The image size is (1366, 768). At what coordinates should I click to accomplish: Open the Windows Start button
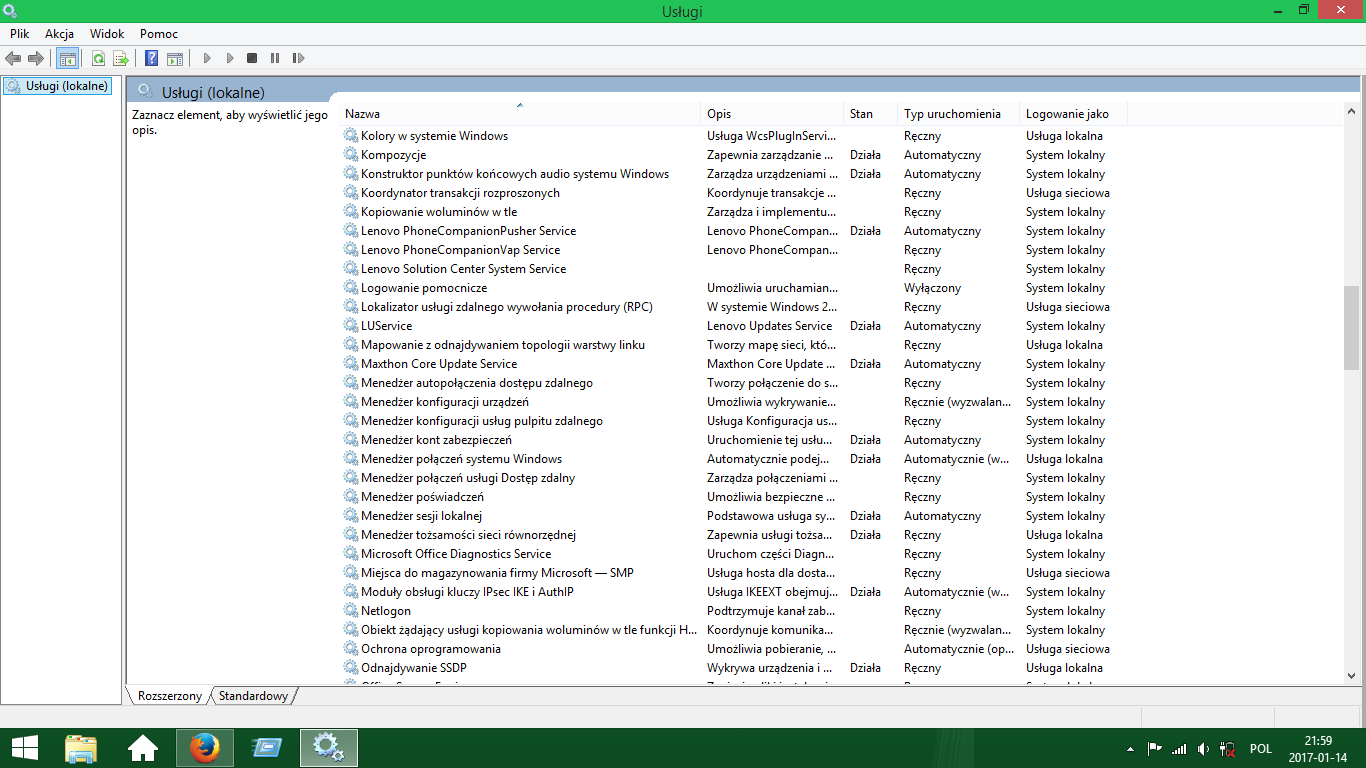coord(24,748)
